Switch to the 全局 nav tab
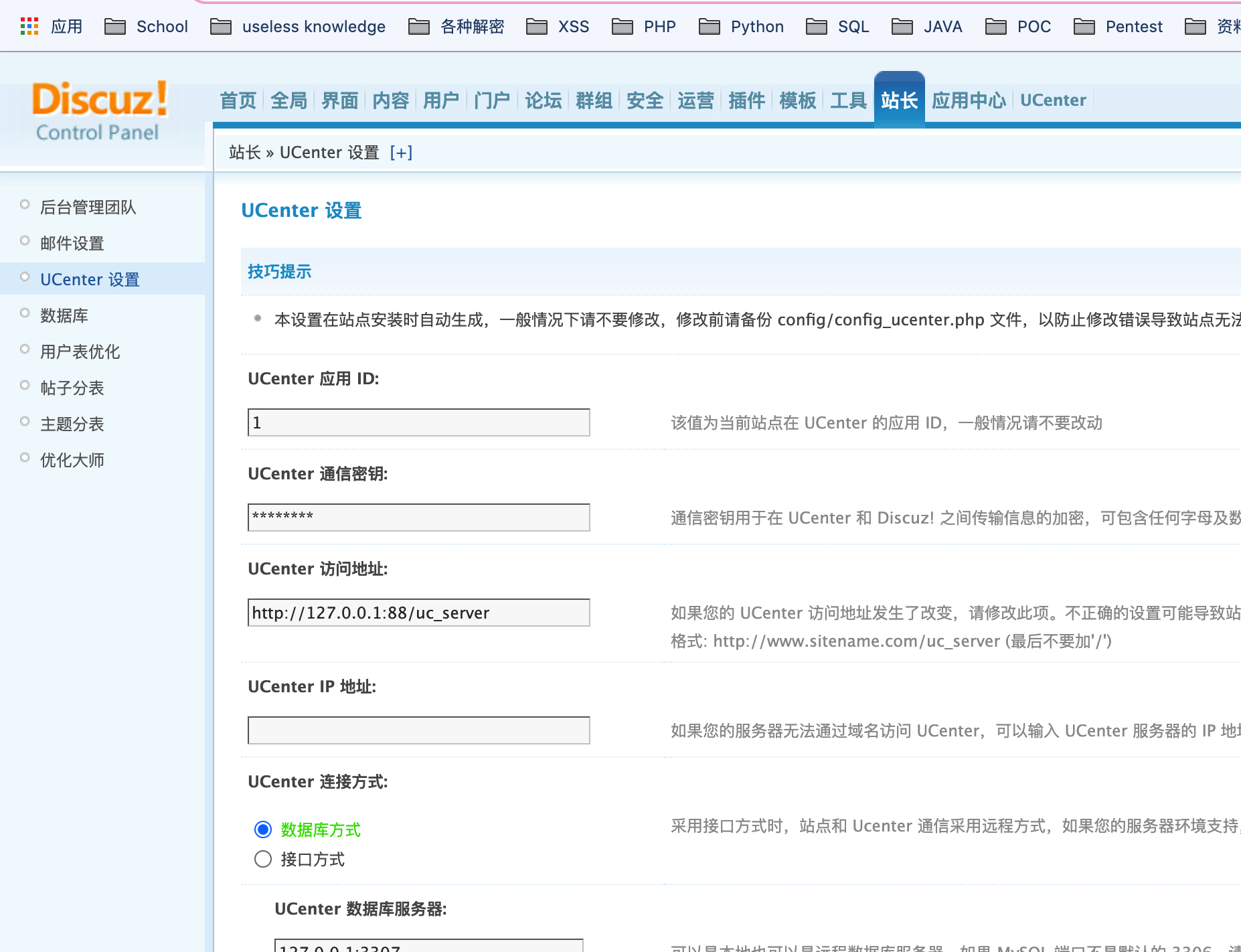Screen dimensions: 1241x952 pyautogui.click(x=289, y=100)
